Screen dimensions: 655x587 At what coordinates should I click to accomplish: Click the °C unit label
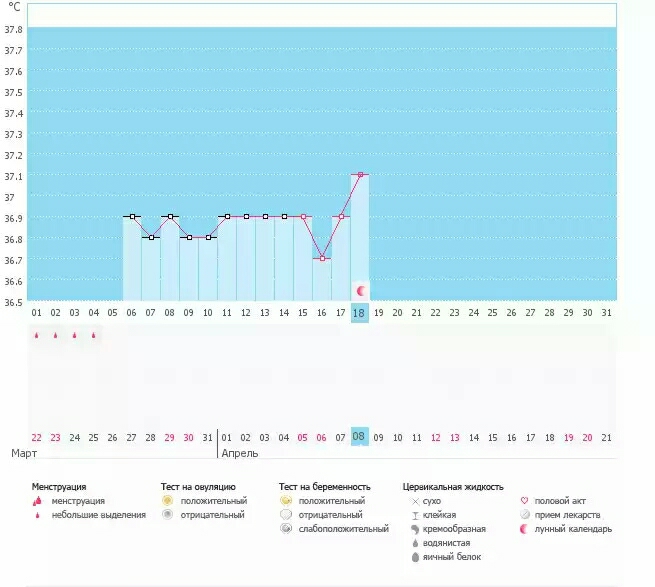pos(14,7)
